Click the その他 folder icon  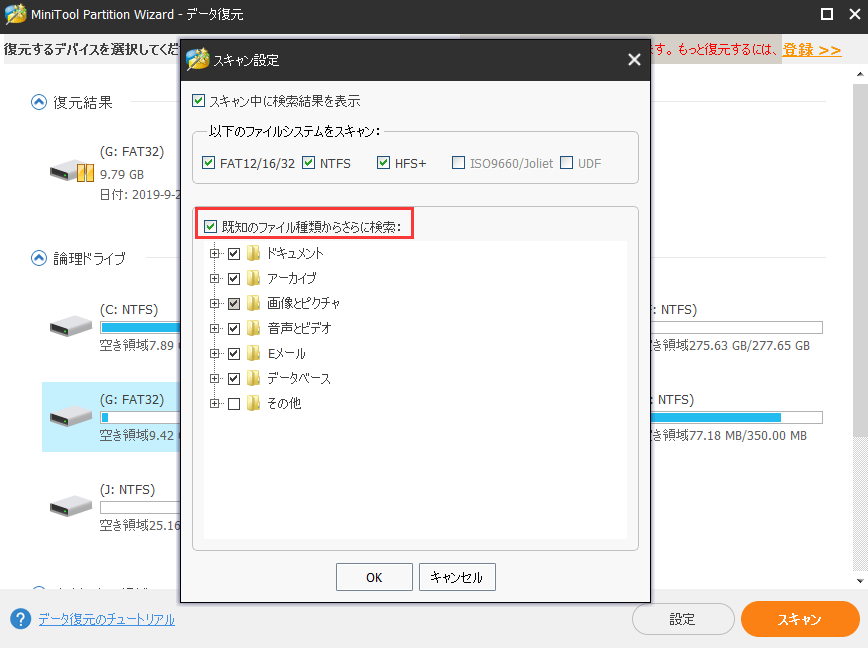(x=253, y=403)
